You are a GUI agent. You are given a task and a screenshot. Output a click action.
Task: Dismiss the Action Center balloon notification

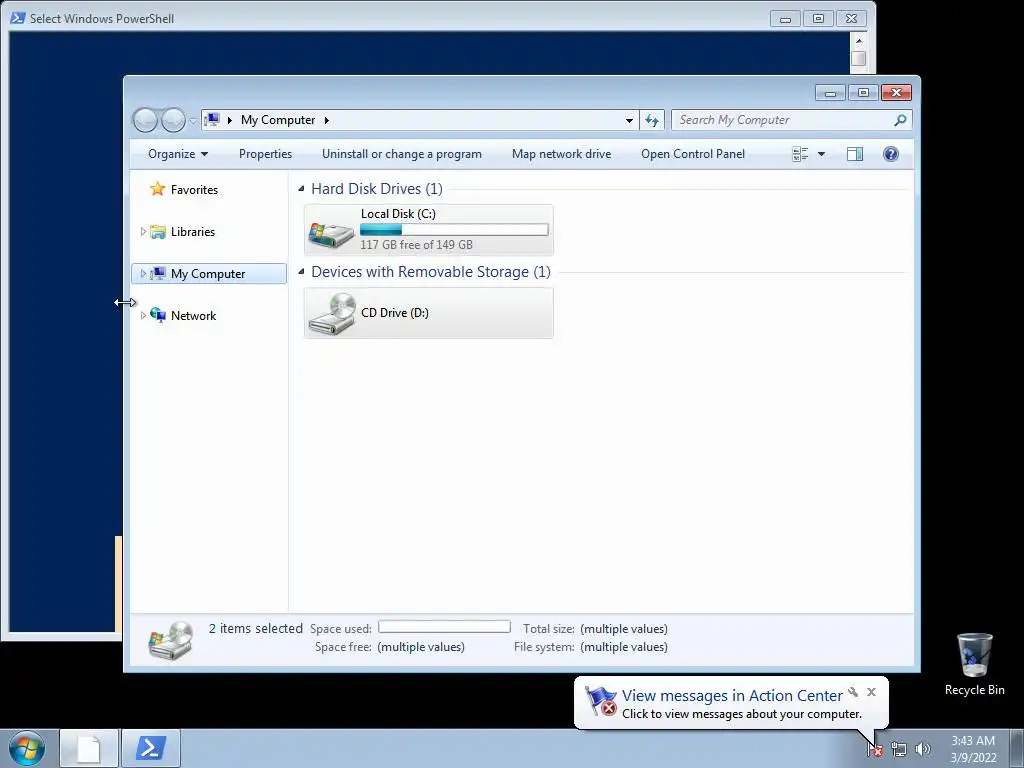point(871,692)
